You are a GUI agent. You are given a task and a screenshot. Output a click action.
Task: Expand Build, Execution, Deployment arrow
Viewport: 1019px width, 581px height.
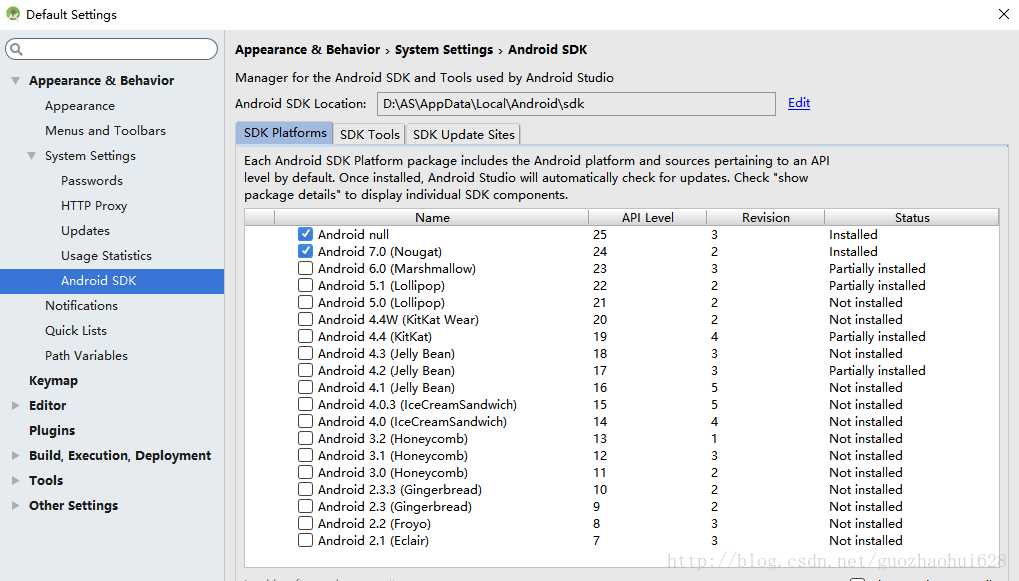coord(15,456)
